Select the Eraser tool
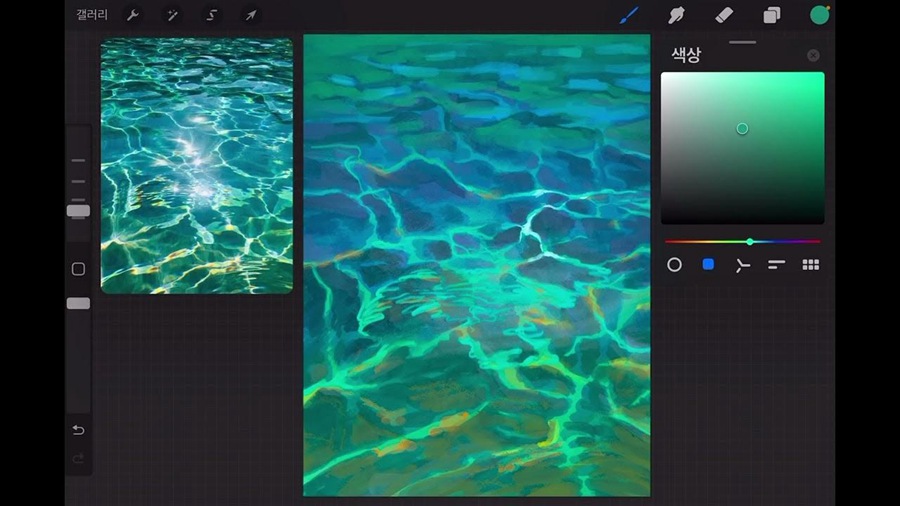900x506 pixels. [x=725, y=15]
